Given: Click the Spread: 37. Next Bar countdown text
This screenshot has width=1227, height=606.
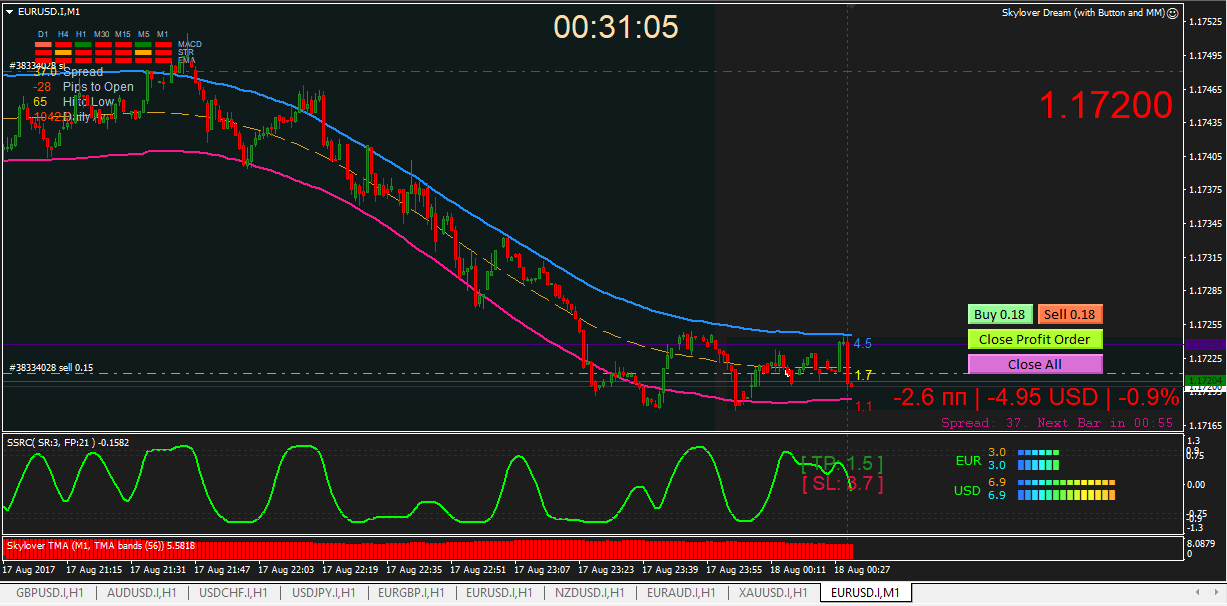Looking at the screenshot, I should click(x=1057, y=423).
